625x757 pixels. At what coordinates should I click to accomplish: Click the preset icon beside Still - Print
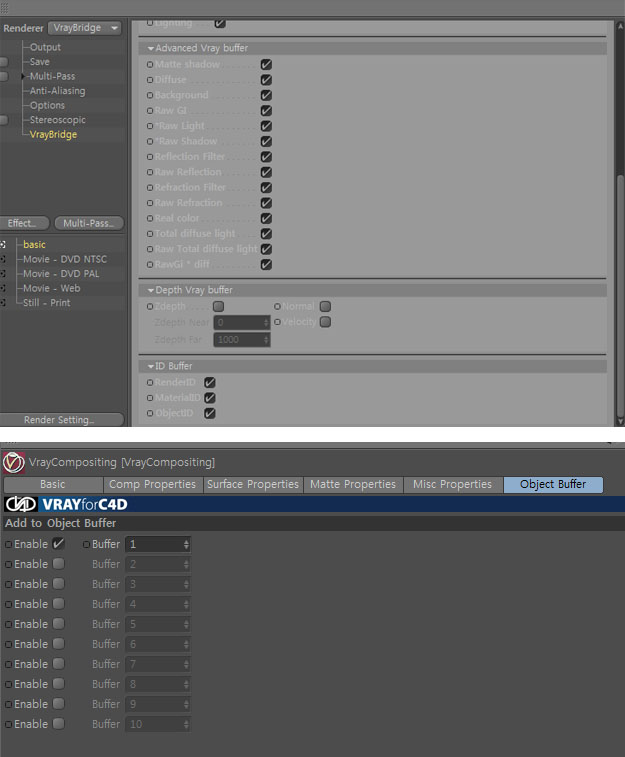coord(3,303)
